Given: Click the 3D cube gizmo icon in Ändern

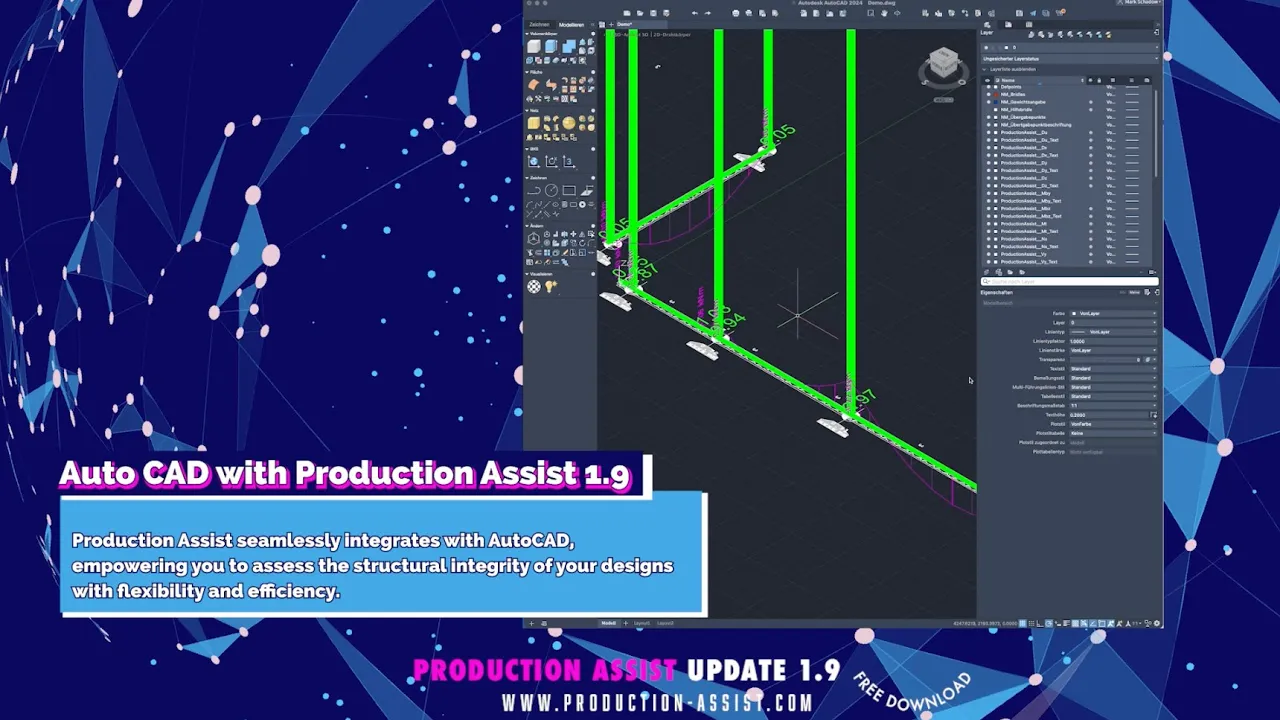Looking at the screenshot, I should point(532,239).
